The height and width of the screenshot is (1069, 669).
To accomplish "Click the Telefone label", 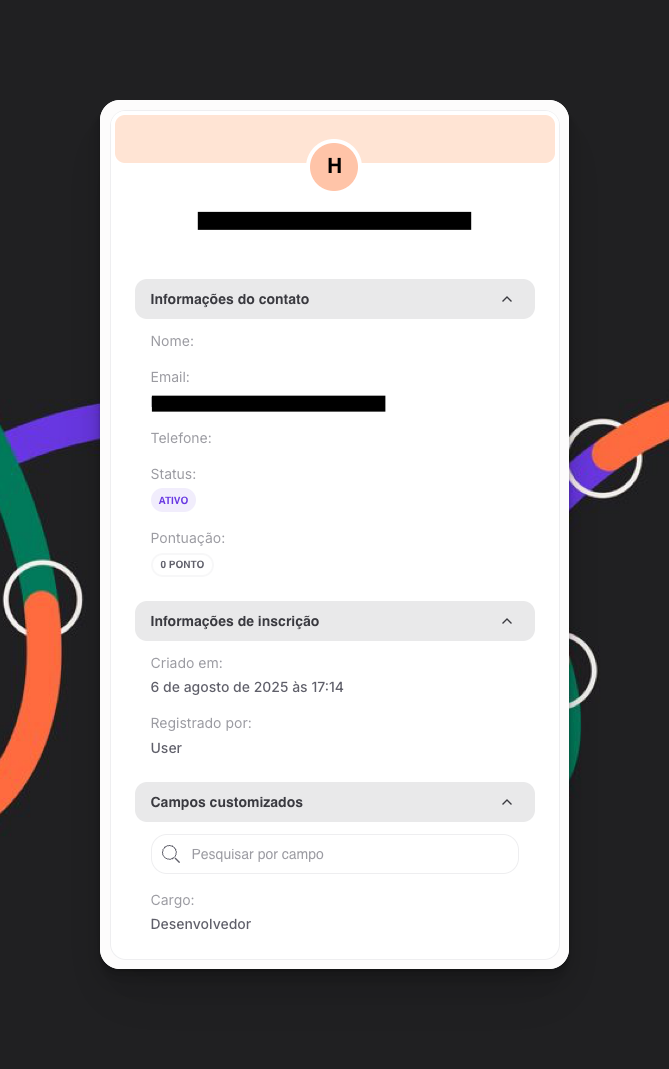I will point(181,438).
